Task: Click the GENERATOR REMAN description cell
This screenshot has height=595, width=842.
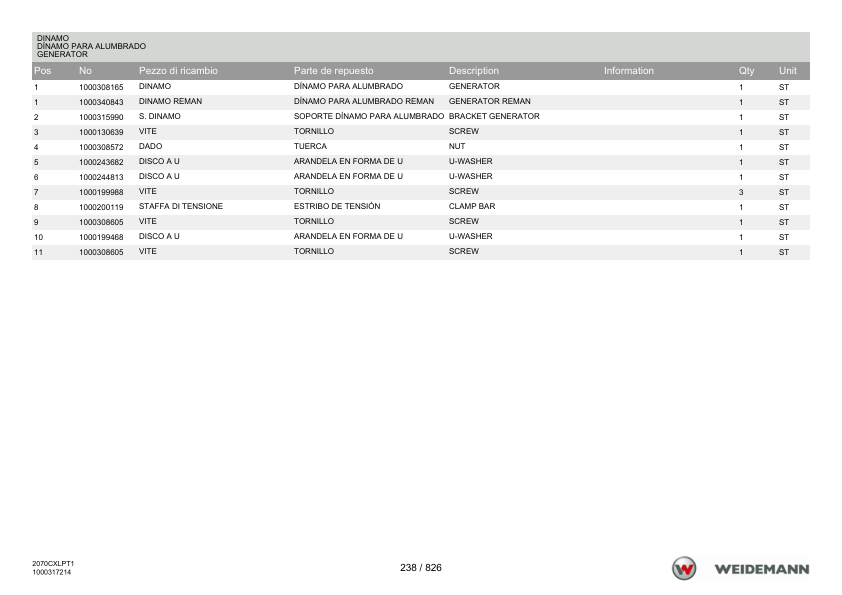Action: (x=490, y=101)
